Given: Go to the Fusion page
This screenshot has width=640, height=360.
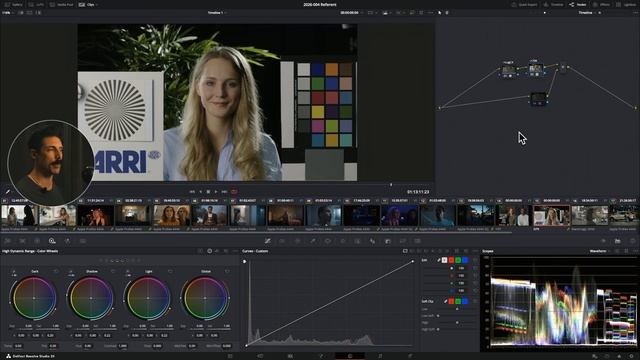Looking at the screenshot, I should pyautogui.click(x=320, y=356).
